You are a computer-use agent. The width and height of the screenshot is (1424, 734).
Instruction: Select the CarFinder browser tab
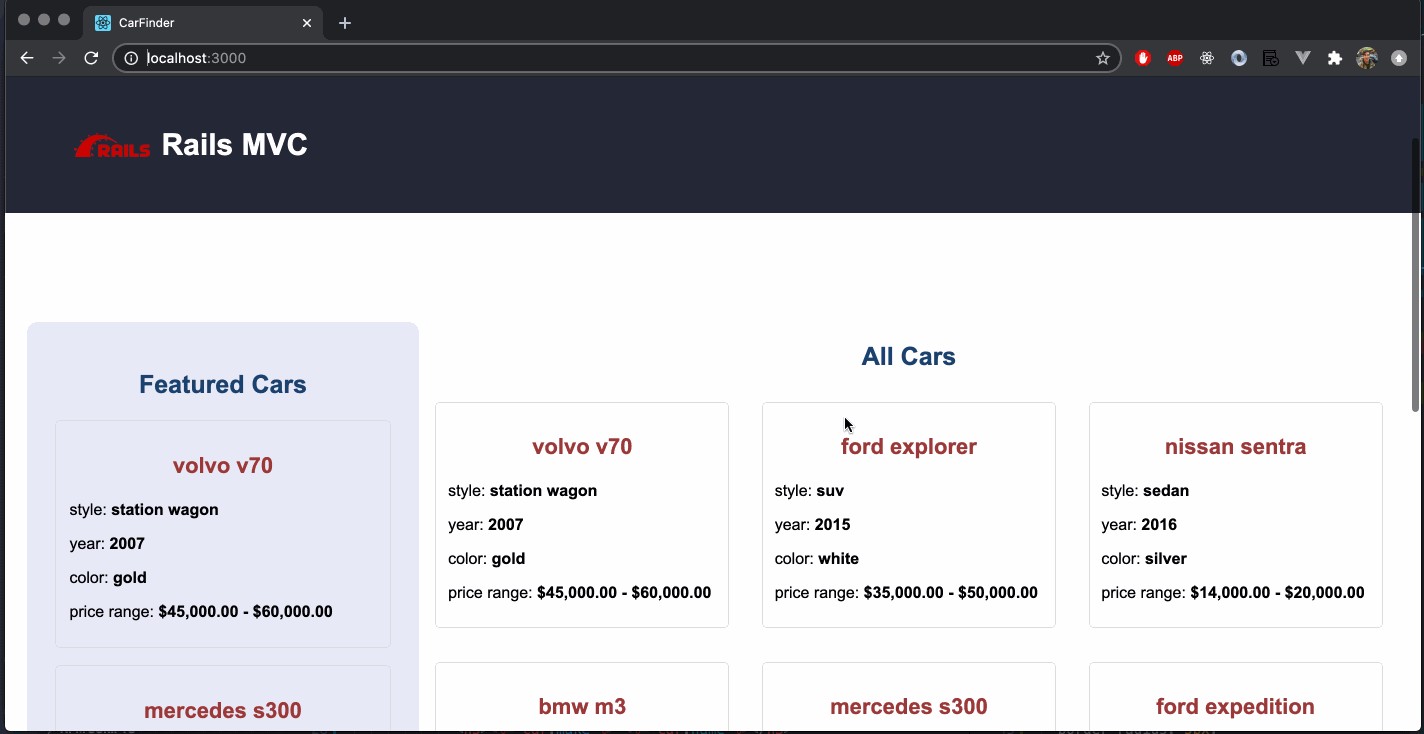(x=203, y=23)
